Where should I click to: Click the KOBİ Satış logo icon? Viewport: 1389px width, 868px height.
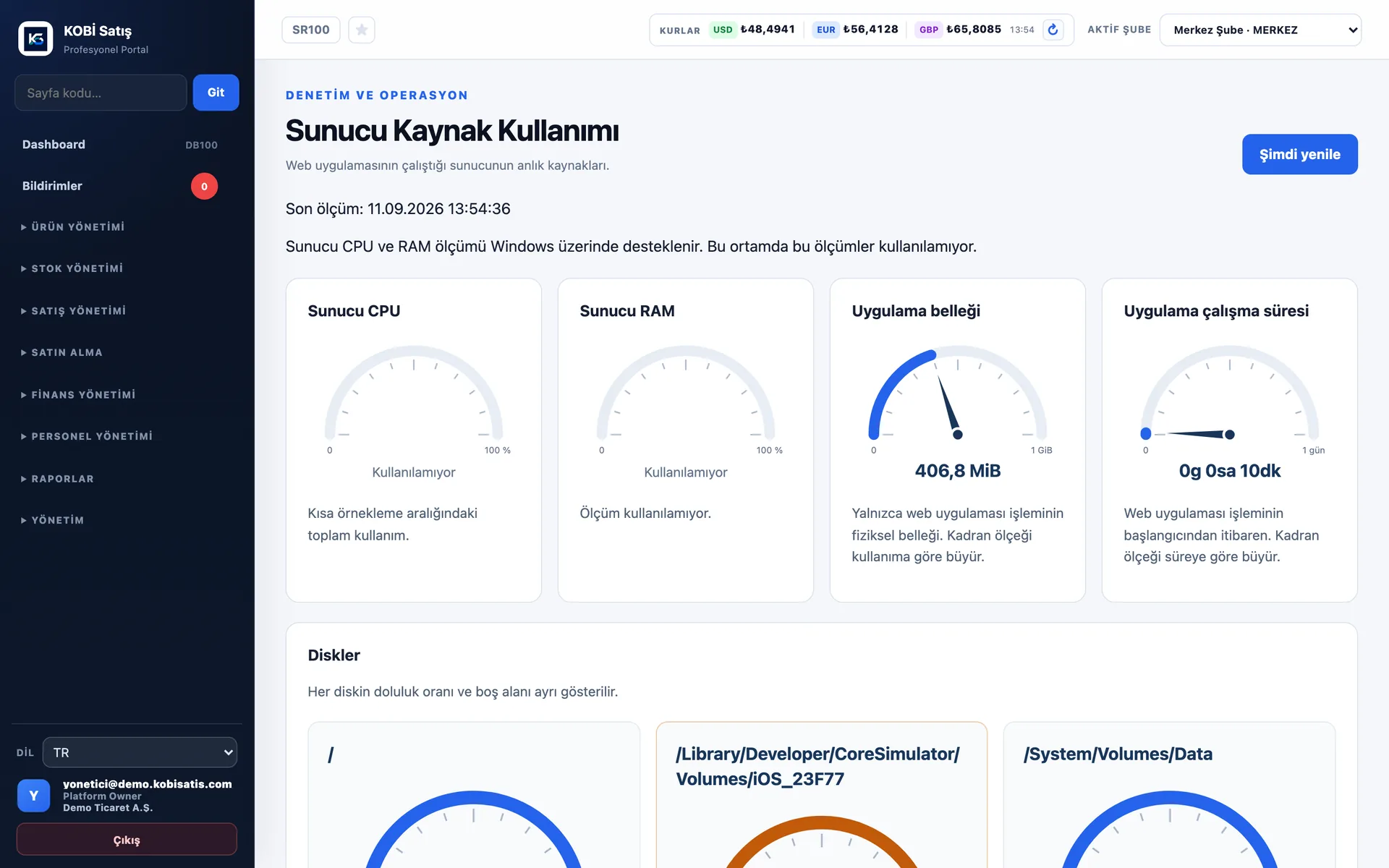point(35,38)
